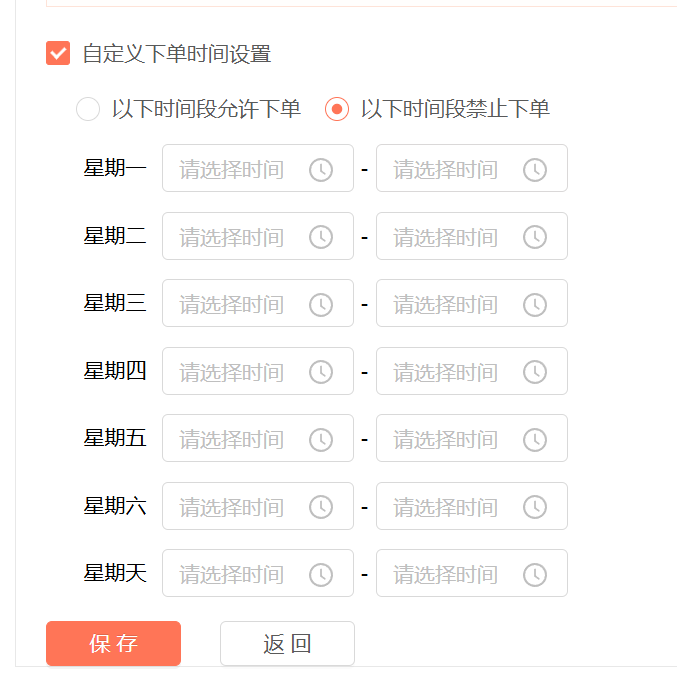
Task: Click the 保存 button
Action: pyautogui.click(x=113, y=643)
